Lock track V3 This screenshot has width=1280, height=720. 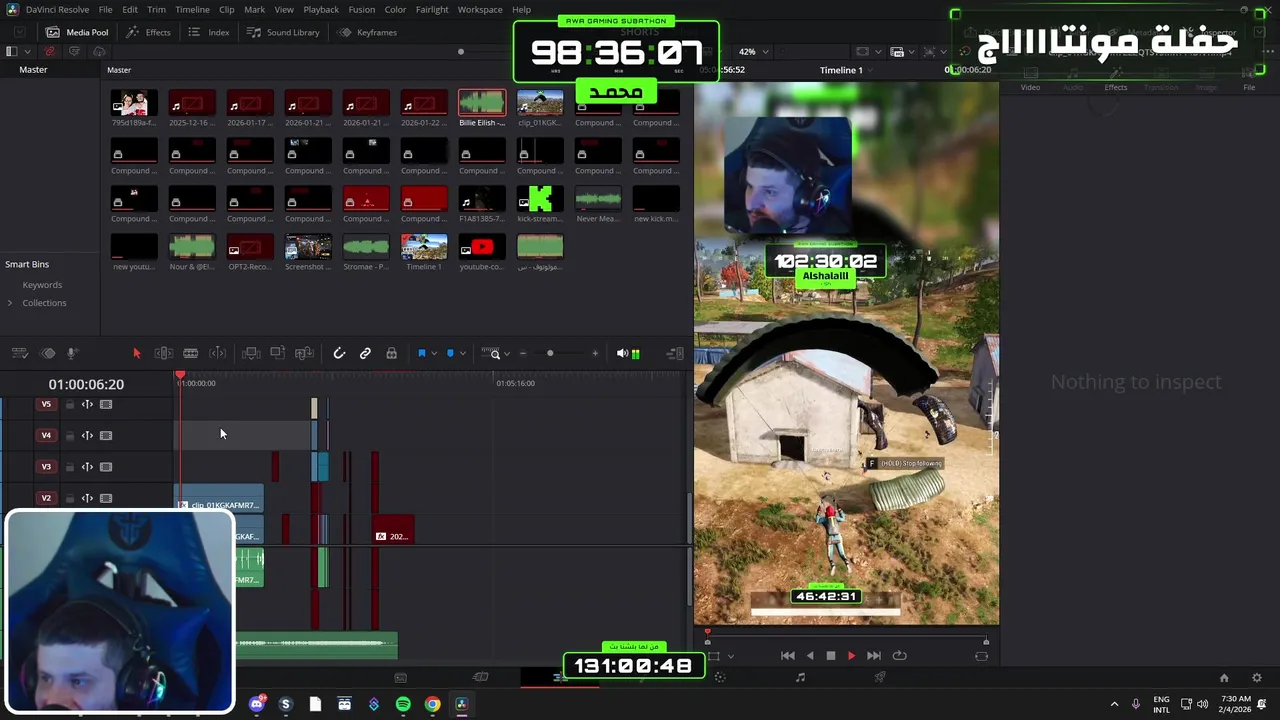pos(69,466)
